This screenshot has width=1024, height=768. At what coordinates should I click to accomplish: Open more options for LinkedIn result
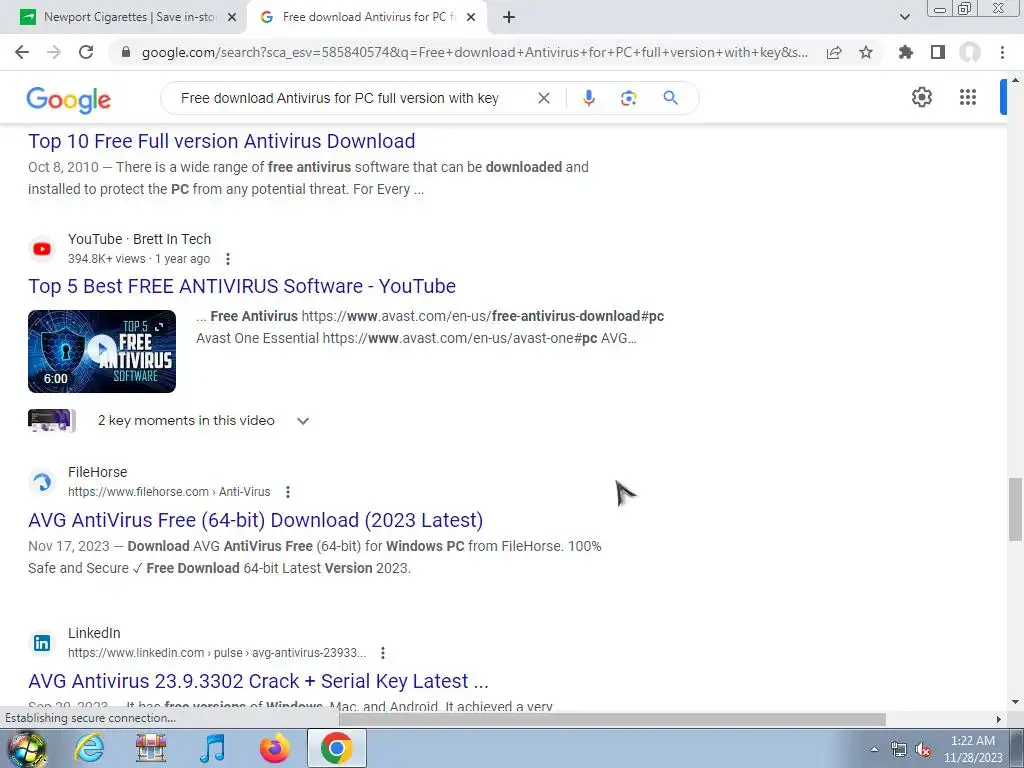[383, 652]
